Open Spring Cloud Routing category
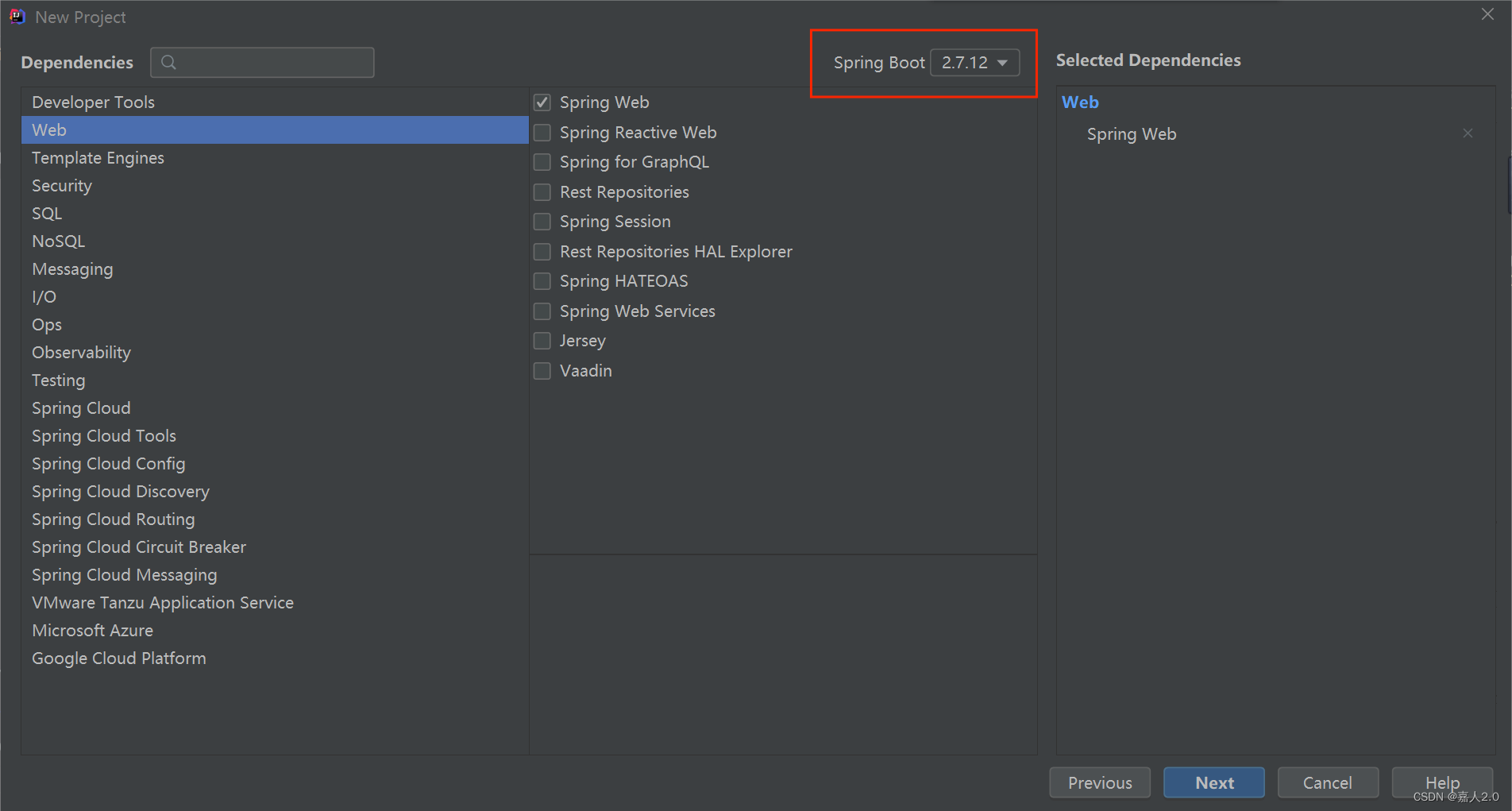This screenshot has width=1512, height=811. (275, 519)
